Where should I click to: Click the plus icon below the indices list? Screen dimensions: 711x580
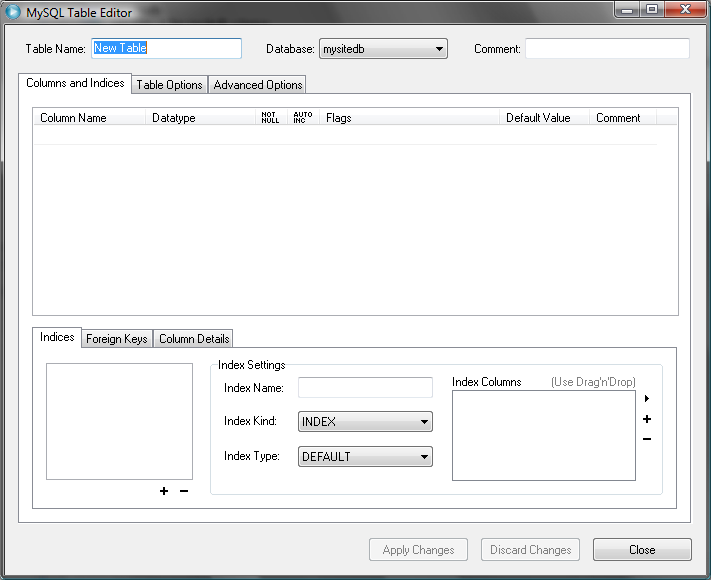click(164, 491)
